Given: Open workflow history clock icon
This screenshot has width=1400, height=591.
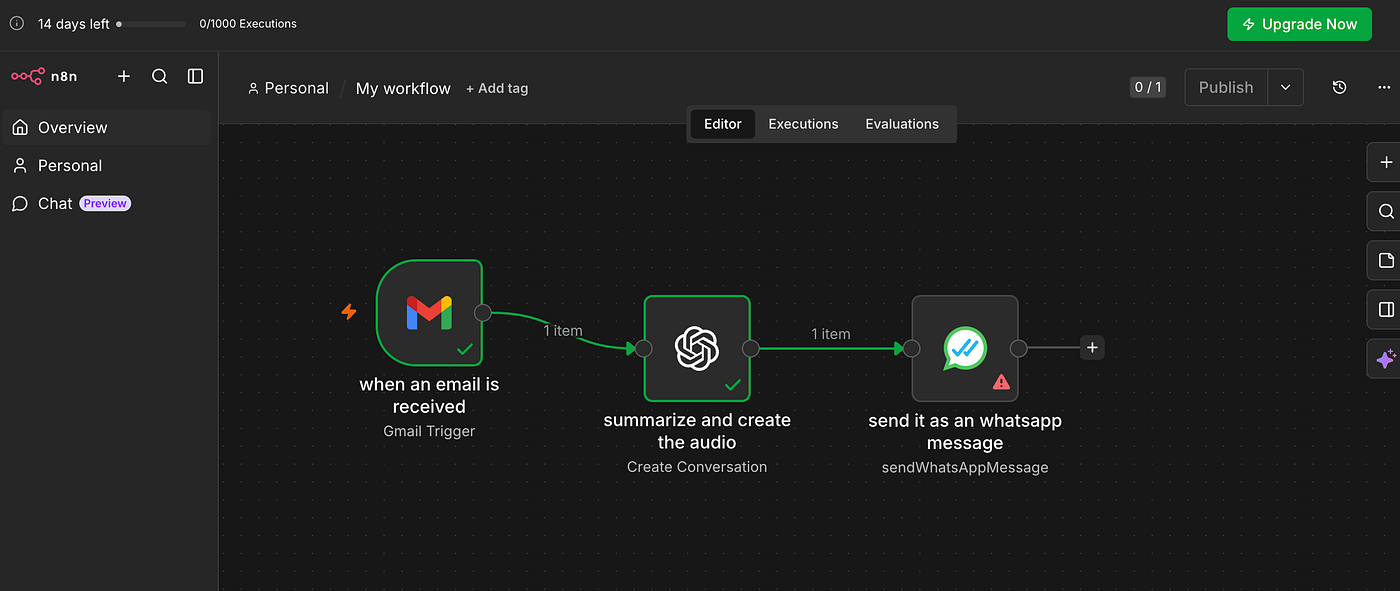Looking at the screenshot, I should click(1340, 87).
